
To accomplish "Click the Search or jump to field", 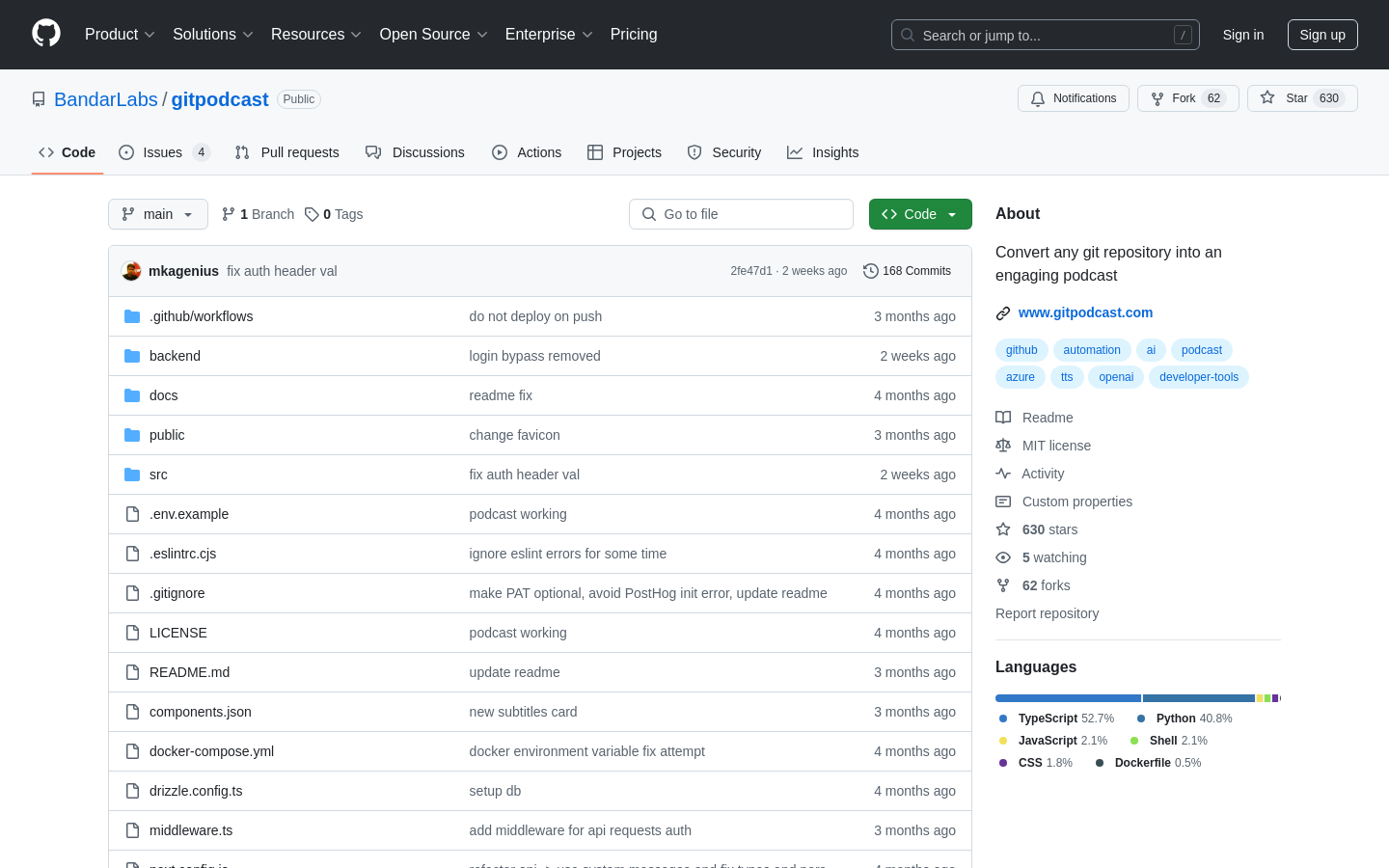I will pos(1046,35).
